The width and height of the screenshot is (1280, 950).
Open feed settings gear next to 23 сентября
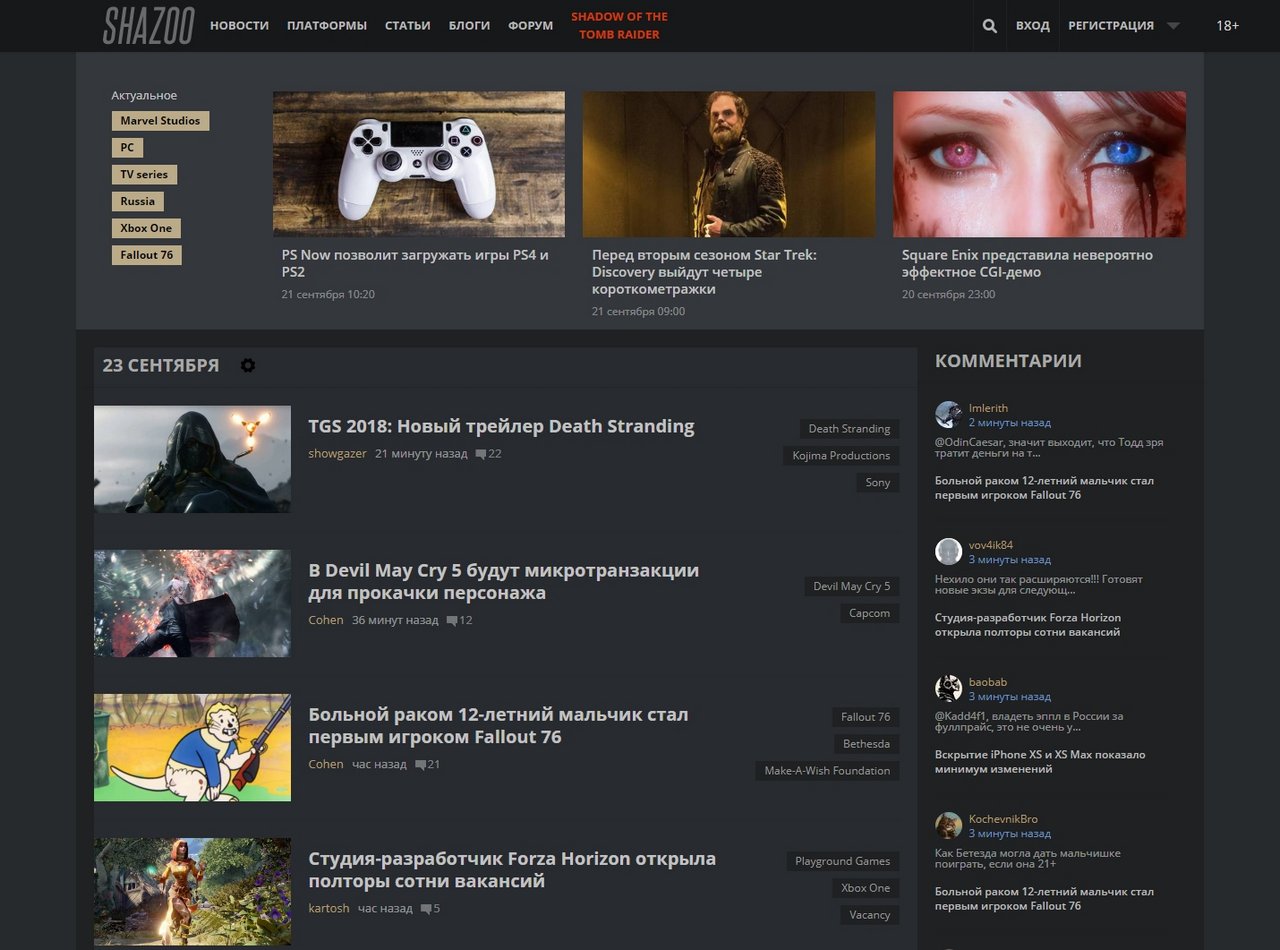tap(248, 365)
